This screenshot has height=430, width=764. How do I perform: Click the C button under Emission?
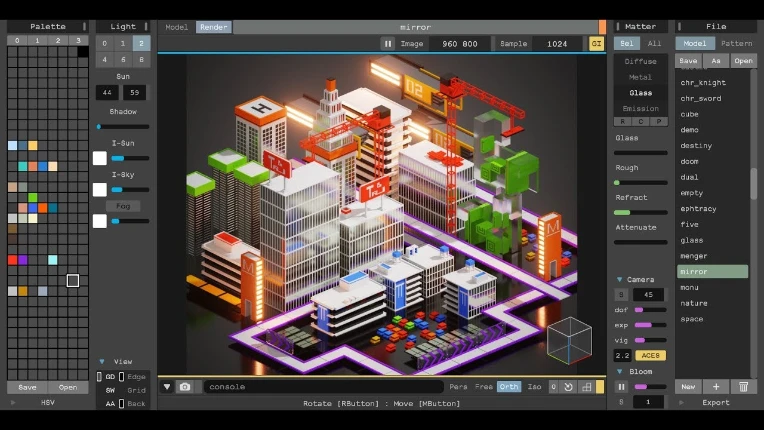click(641, 122)
